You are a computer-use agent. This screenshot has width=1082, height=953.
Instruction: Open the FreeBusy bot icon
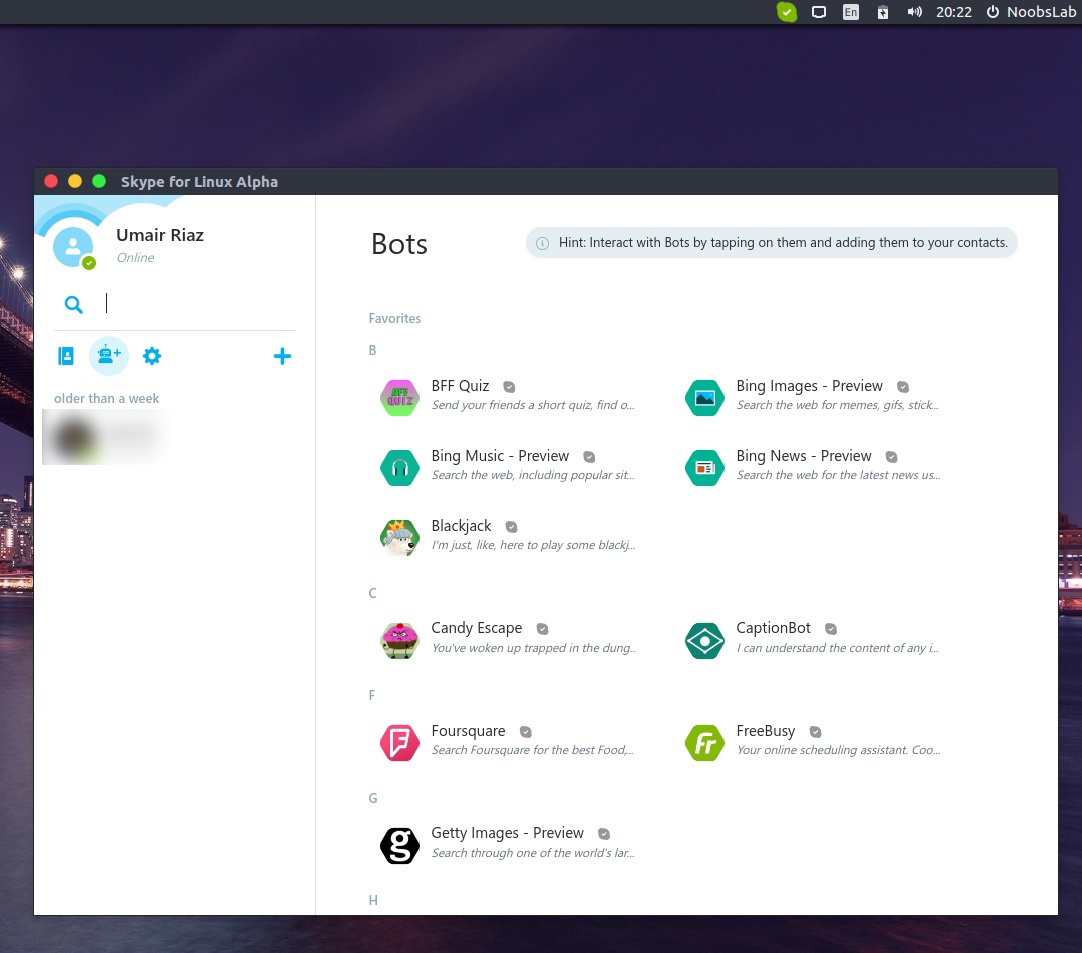tap(705, 743)
